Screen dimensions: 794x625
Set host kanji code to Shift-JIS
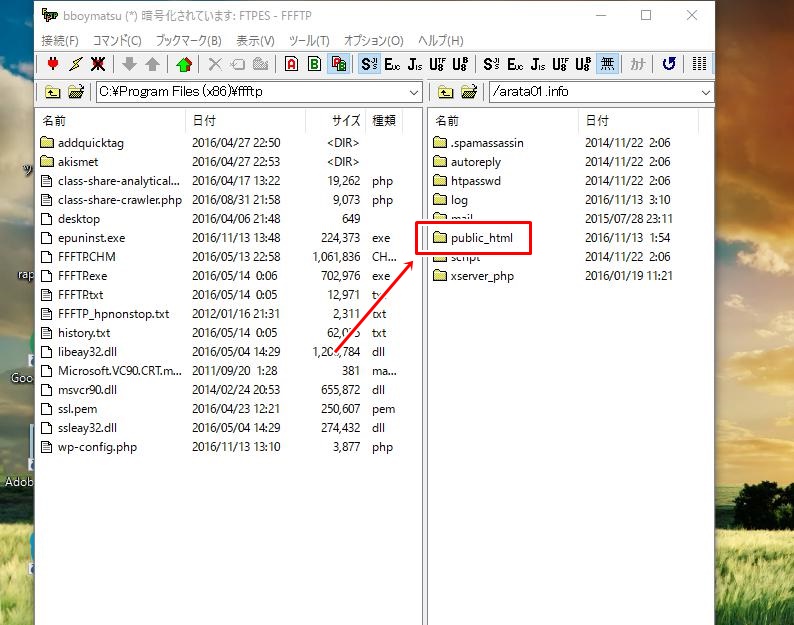[492, 64]
